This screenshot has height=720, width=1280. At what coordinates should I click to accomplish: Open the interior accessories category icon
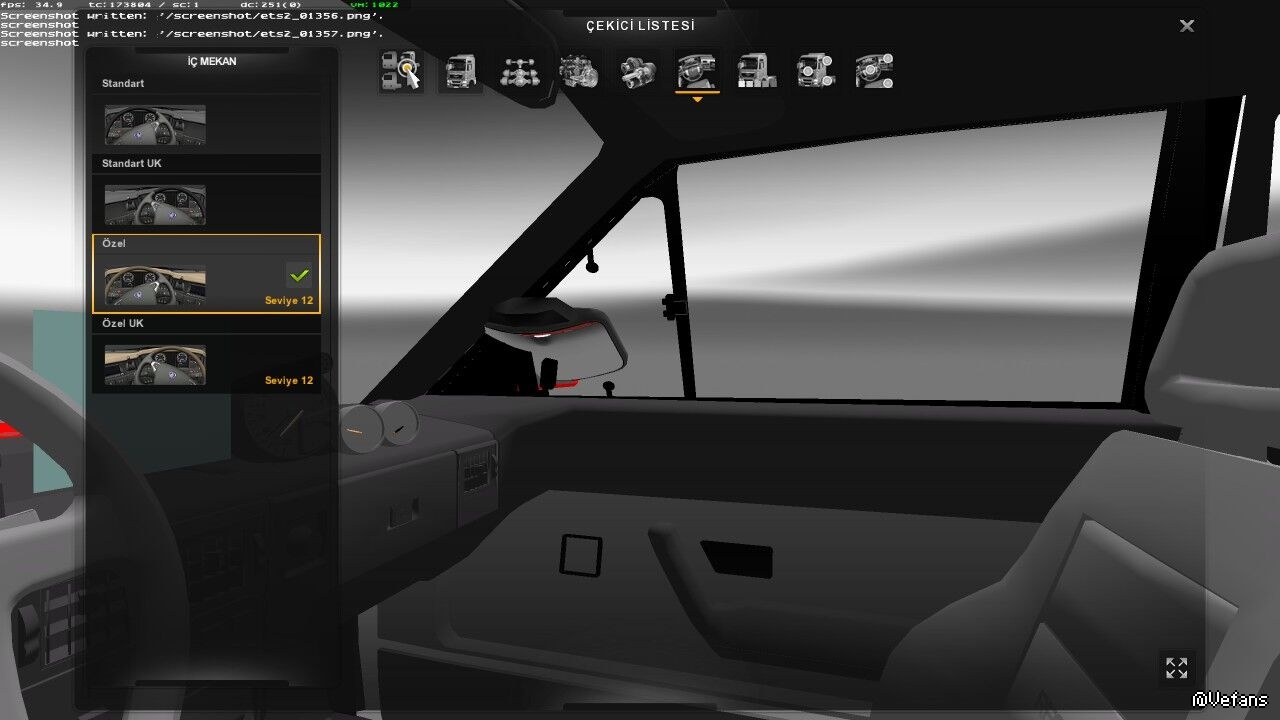coord(875,71)
